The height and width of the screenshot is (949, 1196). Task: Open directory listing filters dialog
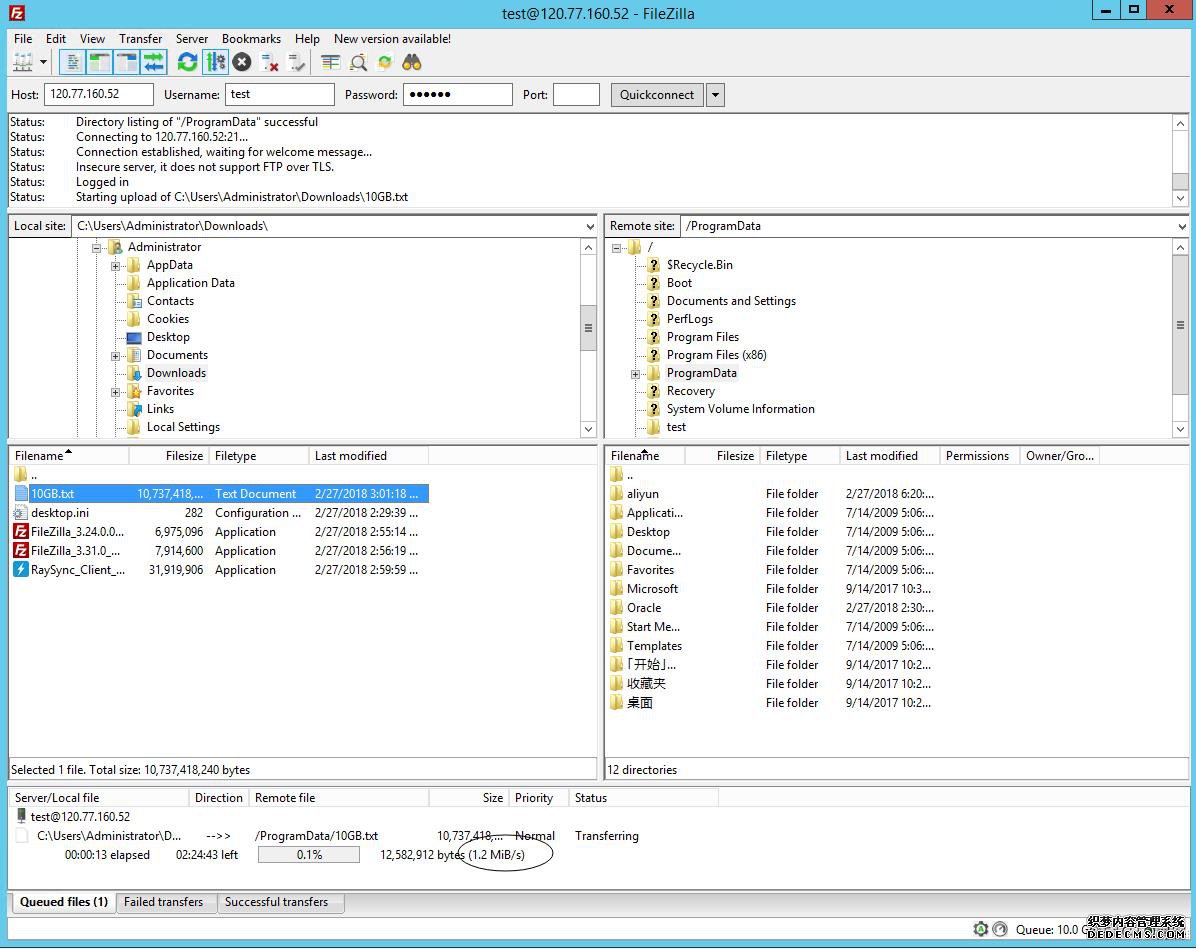[330, 63]
